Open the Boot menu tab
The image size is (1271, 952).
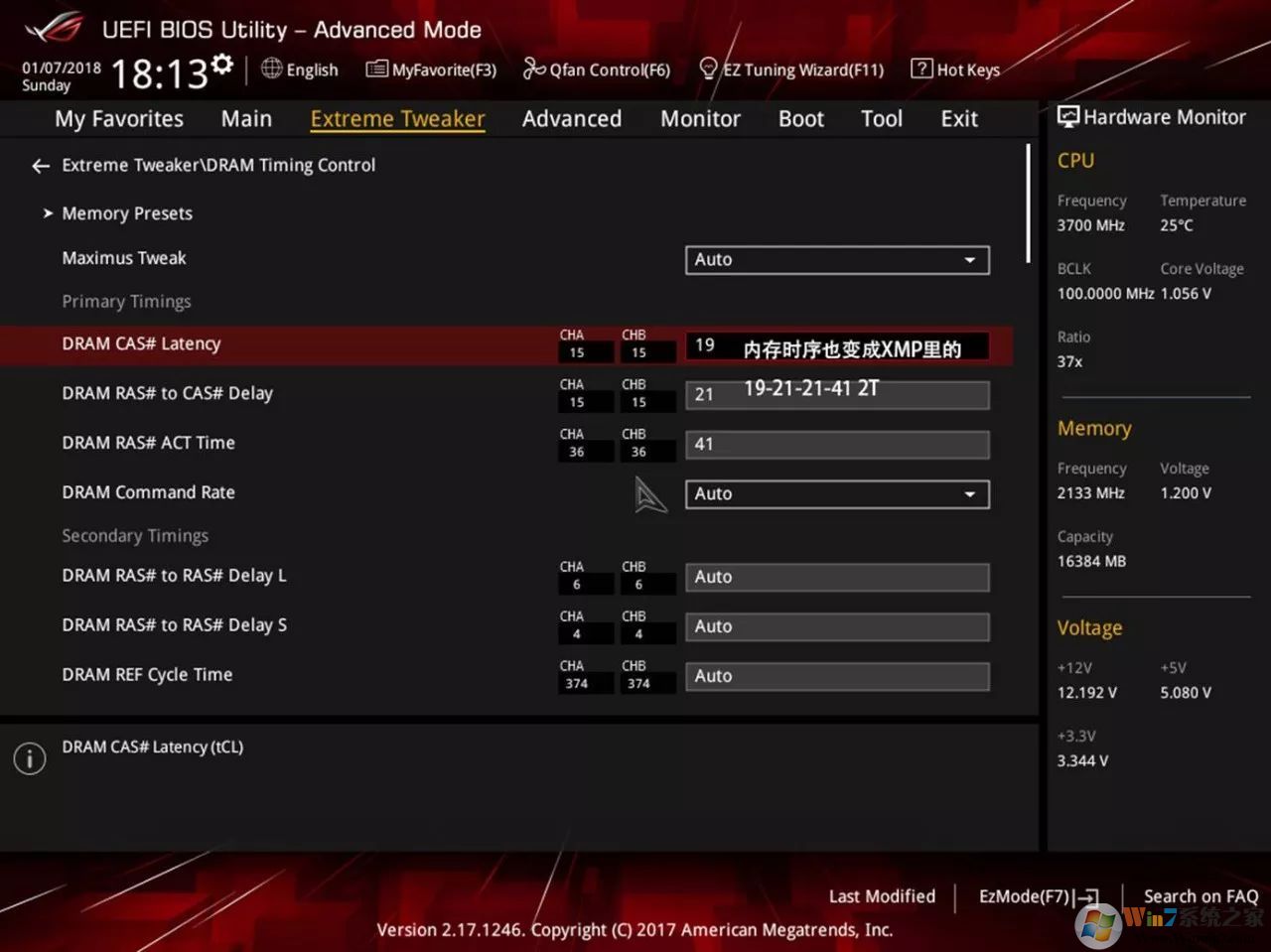800,118
